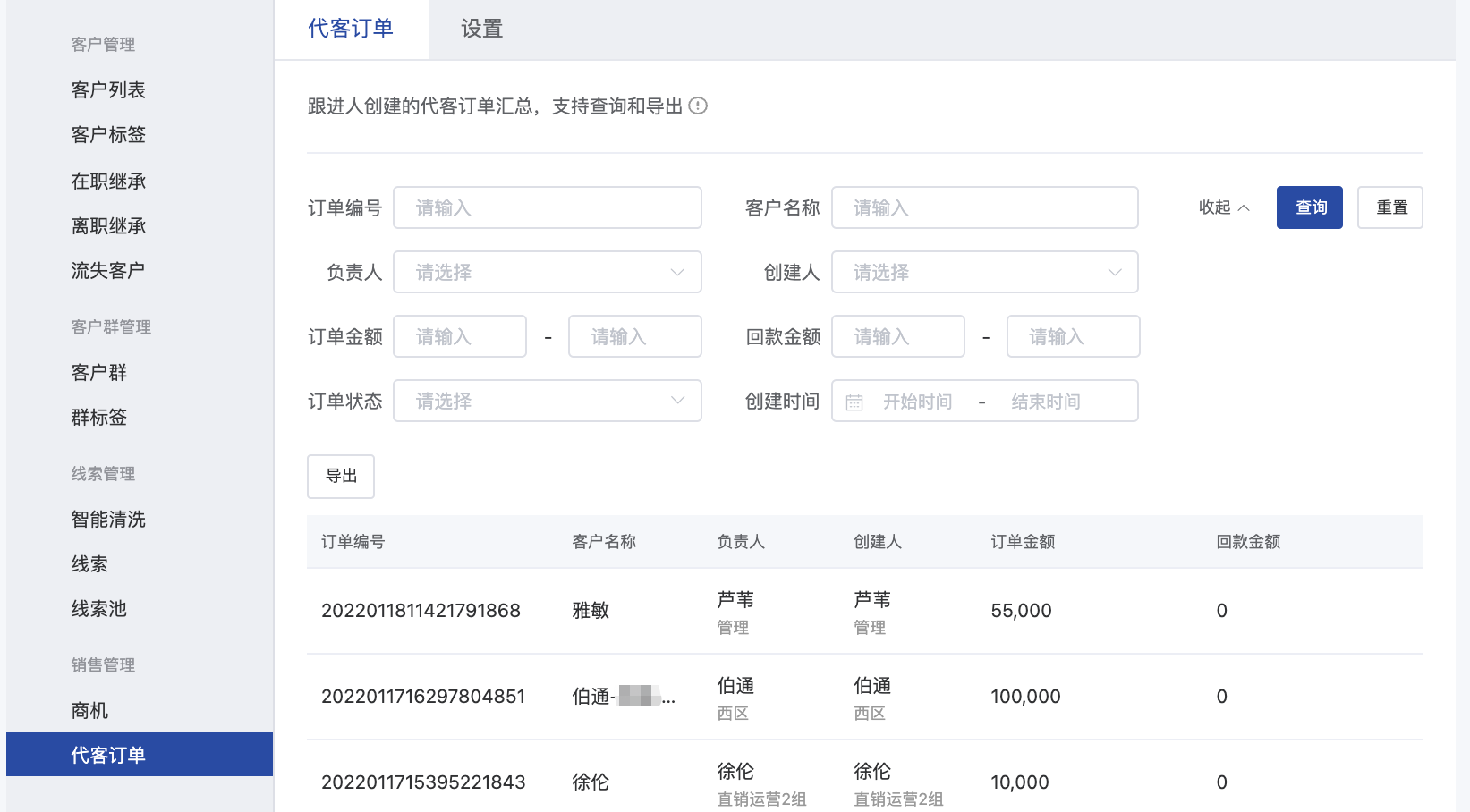Open 商机 in the sidebar
Viewport: 1470px width, 812px height.
[89, 710]
